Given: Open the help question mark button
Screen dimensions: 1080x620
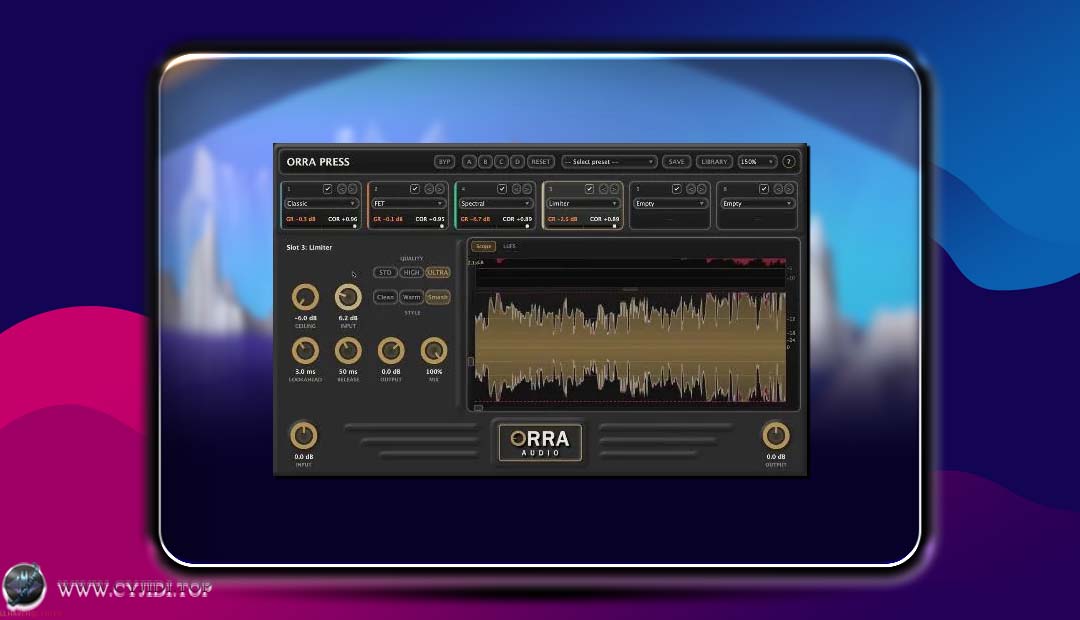Looking at the screenshot, I should click(x=789, y=162).
